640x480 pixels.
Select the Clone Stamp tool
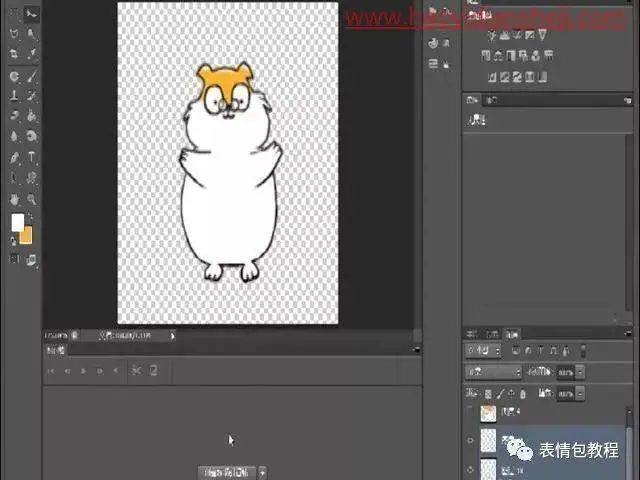click(x=14, y=96)
